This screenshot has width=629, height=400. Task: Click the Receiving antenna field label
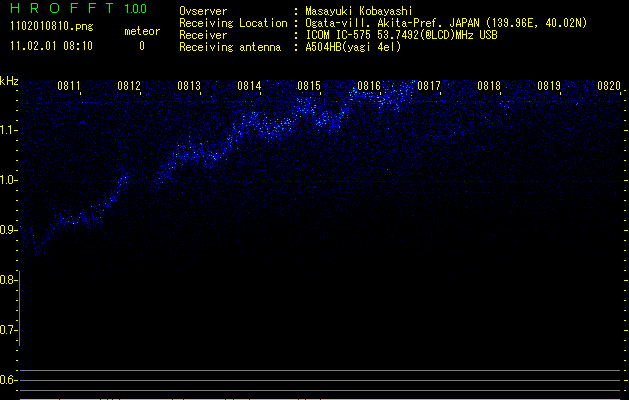pyautogui.click(x=230, y=47)
